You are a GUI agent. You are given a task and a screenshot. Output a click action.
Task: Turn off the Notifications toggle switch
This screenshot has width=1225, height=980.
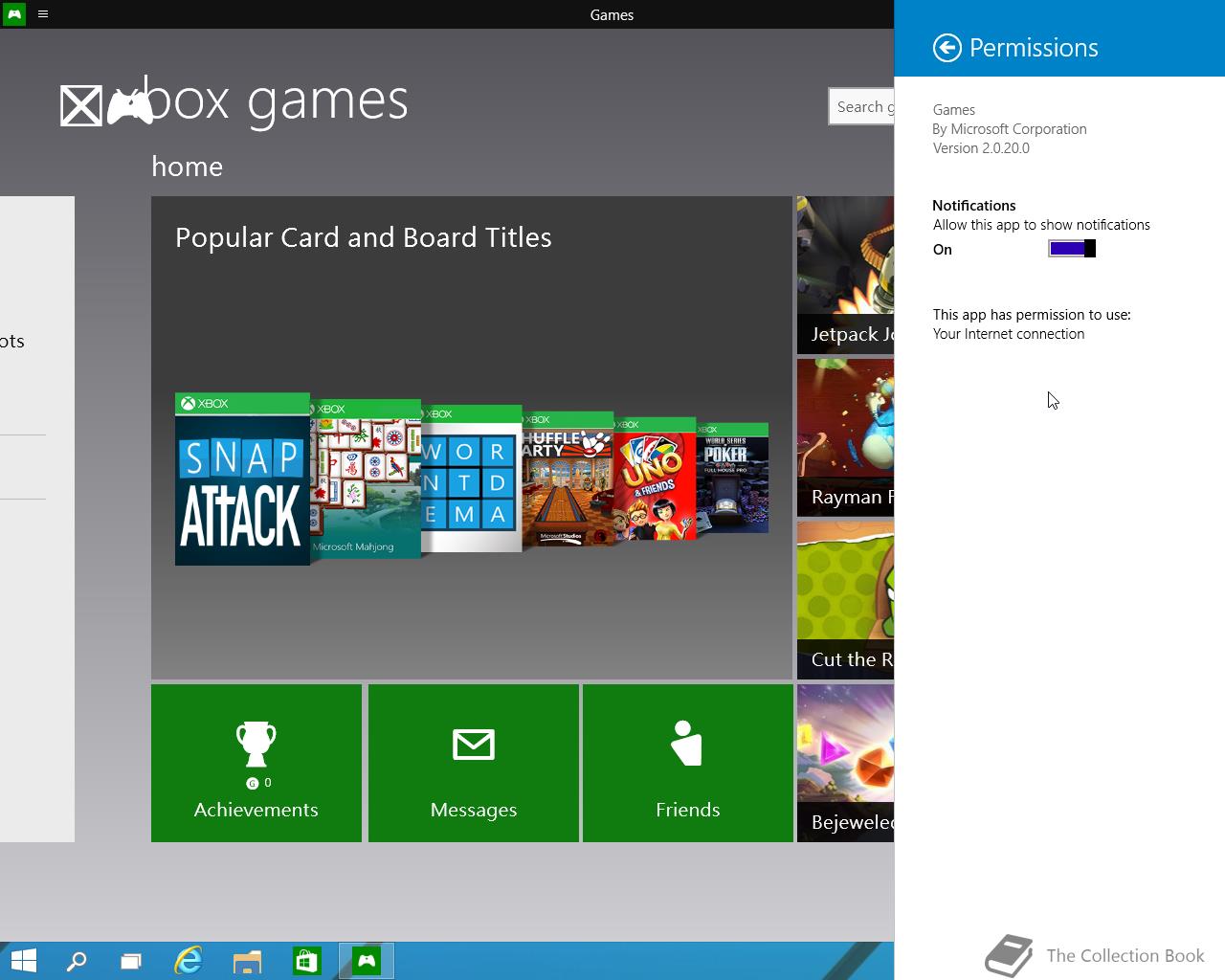click(x=1072, y=249)
